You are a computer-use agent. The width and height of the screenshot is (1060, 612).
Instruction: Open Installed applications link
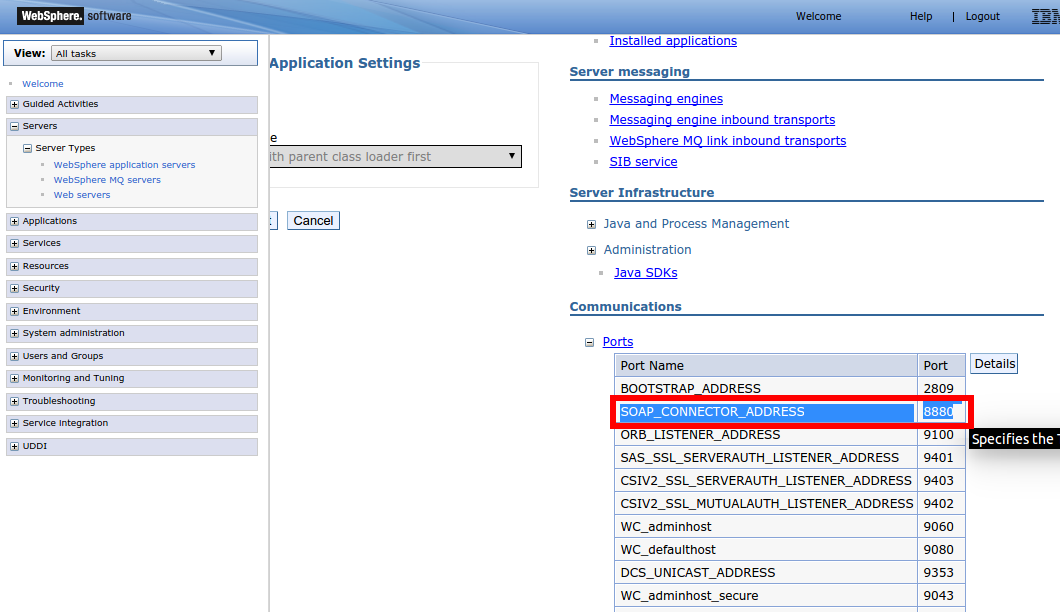click(x=673, y=41)
